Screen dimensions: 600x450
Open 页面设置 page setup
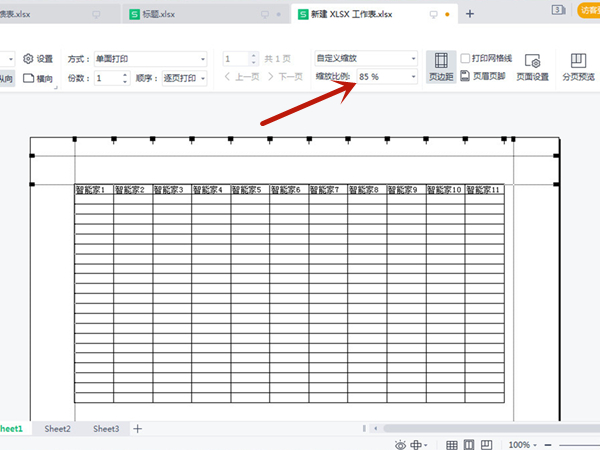(532, 67)
